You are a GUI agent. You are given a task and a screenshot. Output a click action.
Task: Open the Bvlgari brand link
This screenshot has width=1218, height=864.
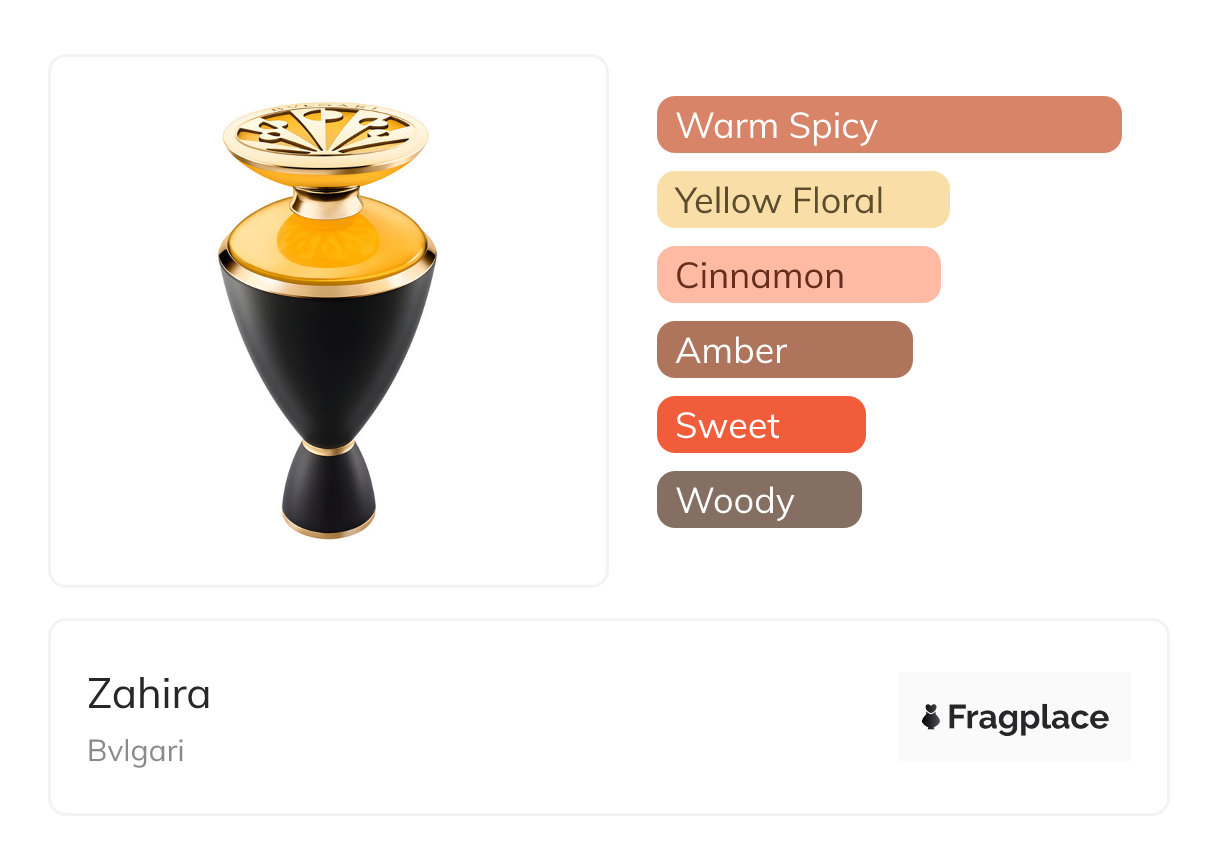click(x=136, y=751)
